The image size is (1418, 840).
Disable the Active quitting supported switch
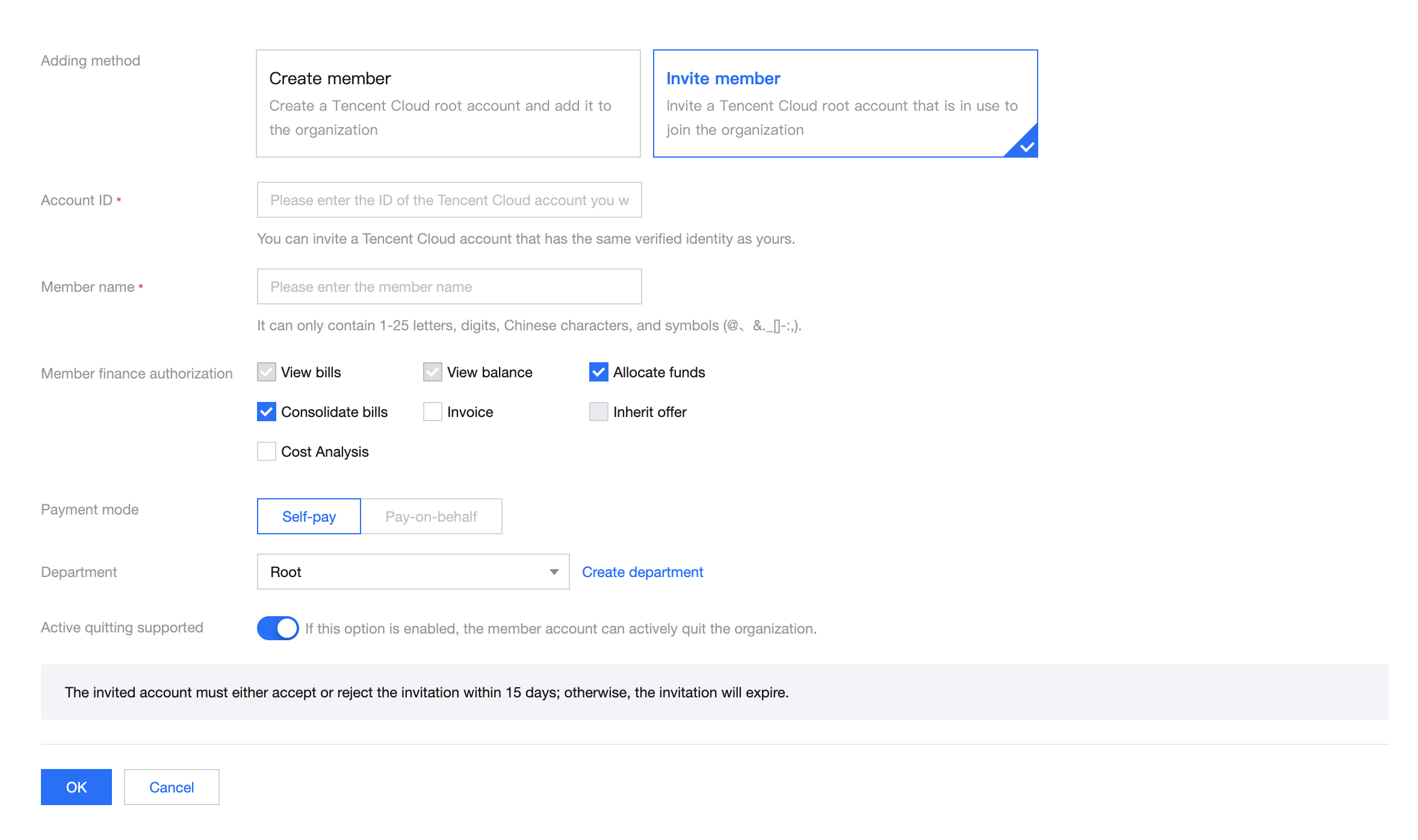(x=278, y=628)
